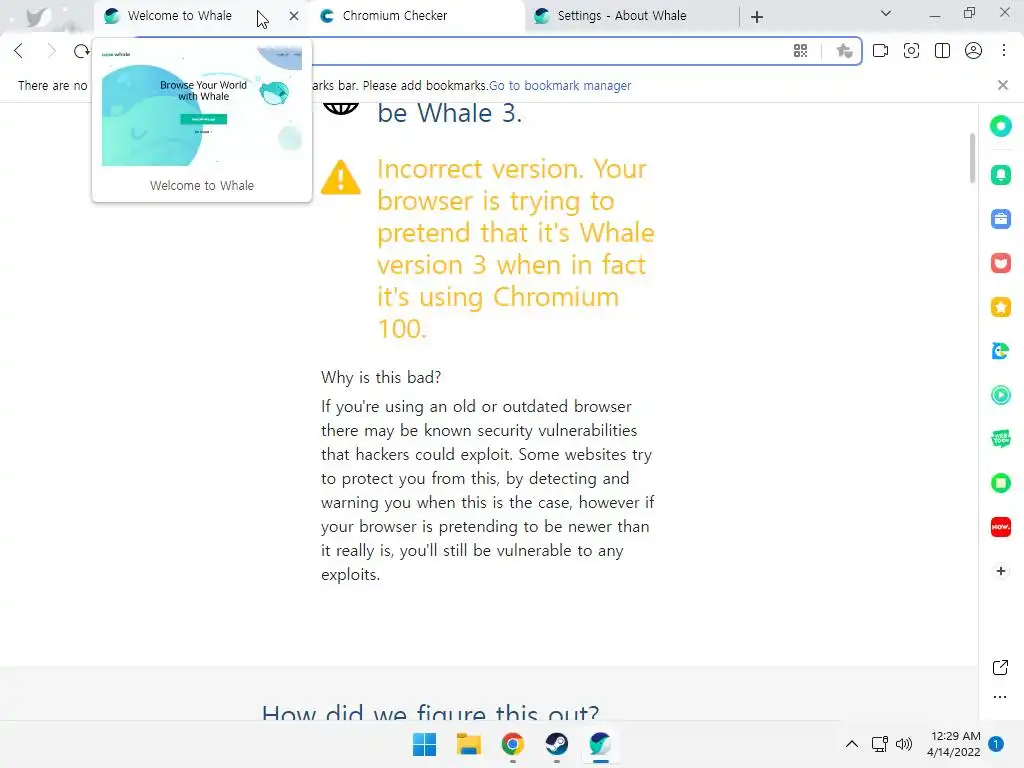Image resolution: width=1024 pixels, height=768 pixels.
Task: Open the browser three-dot menu
Action: click(x=1004, y=51)
